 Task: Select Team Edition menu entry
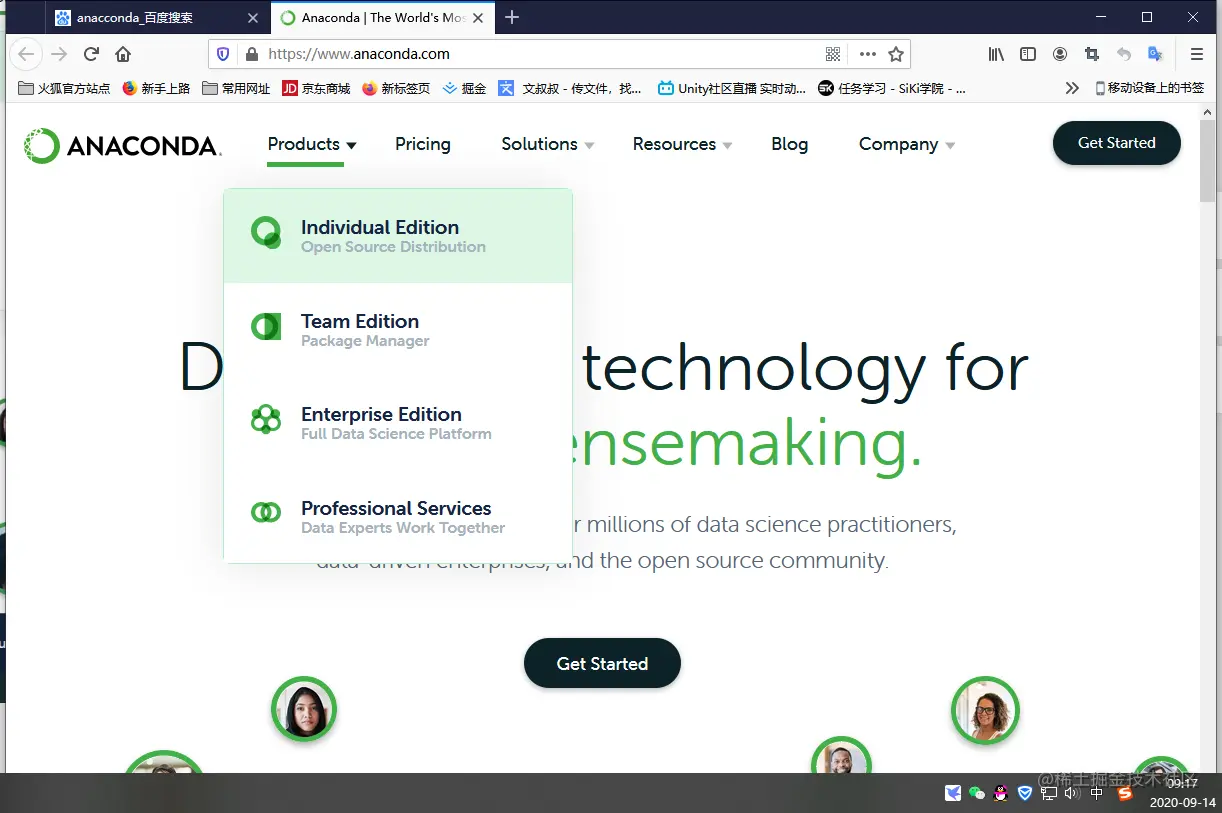(x=398, y=330)
